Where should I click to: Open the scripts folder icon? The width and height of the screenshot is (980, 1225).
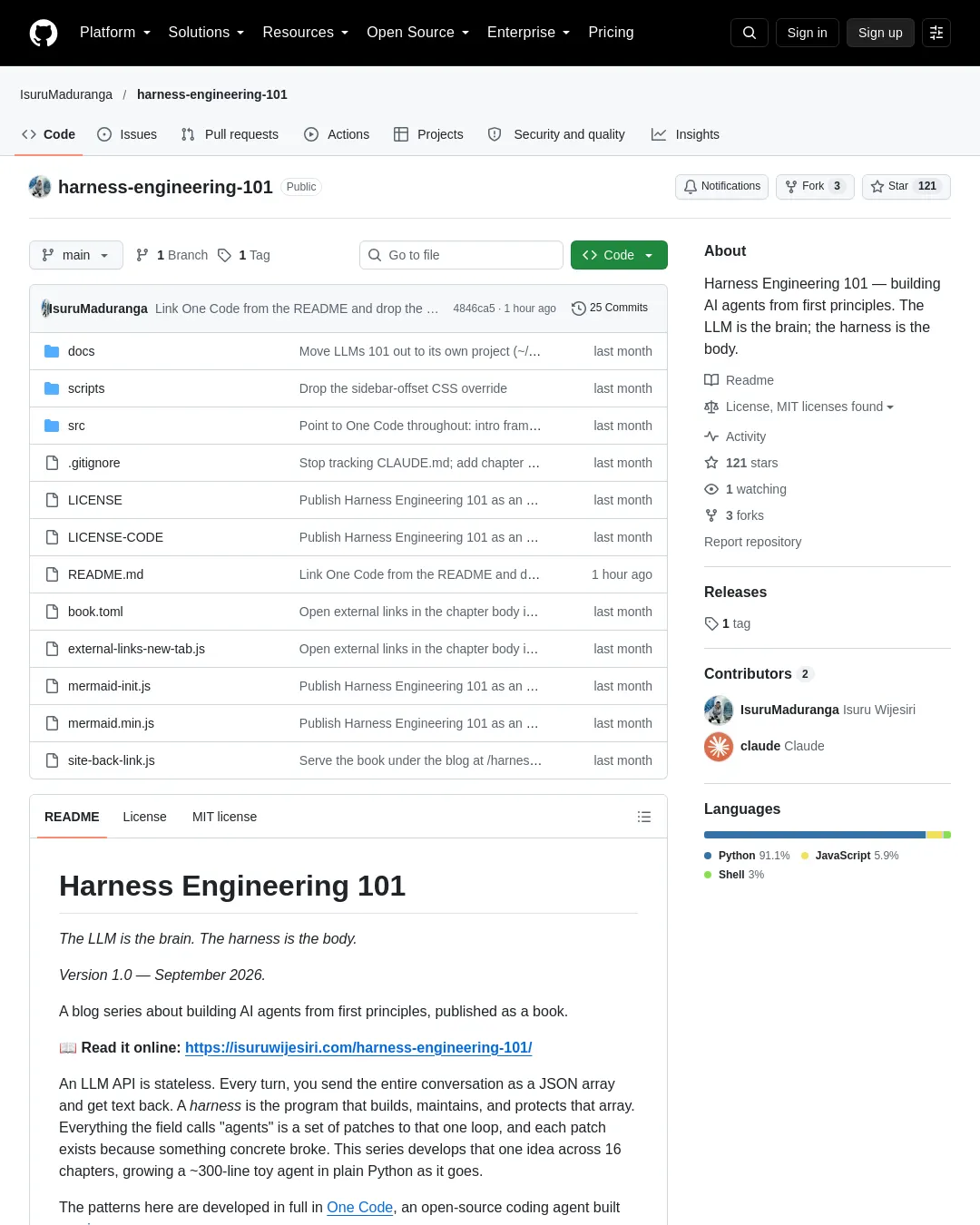[52, 388]
